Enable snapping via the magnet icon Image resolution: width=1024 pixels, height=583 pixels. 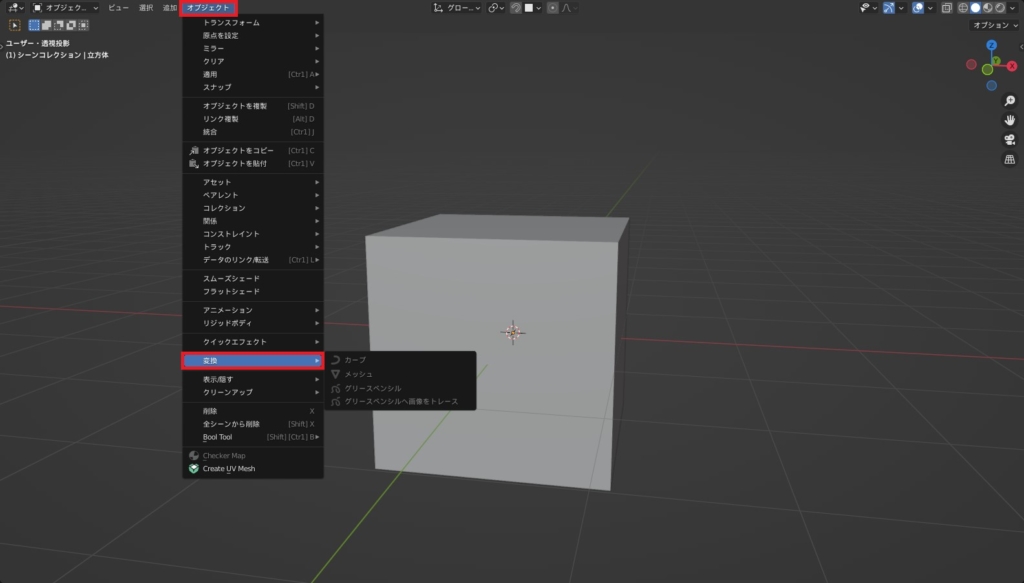click(515, 8)
